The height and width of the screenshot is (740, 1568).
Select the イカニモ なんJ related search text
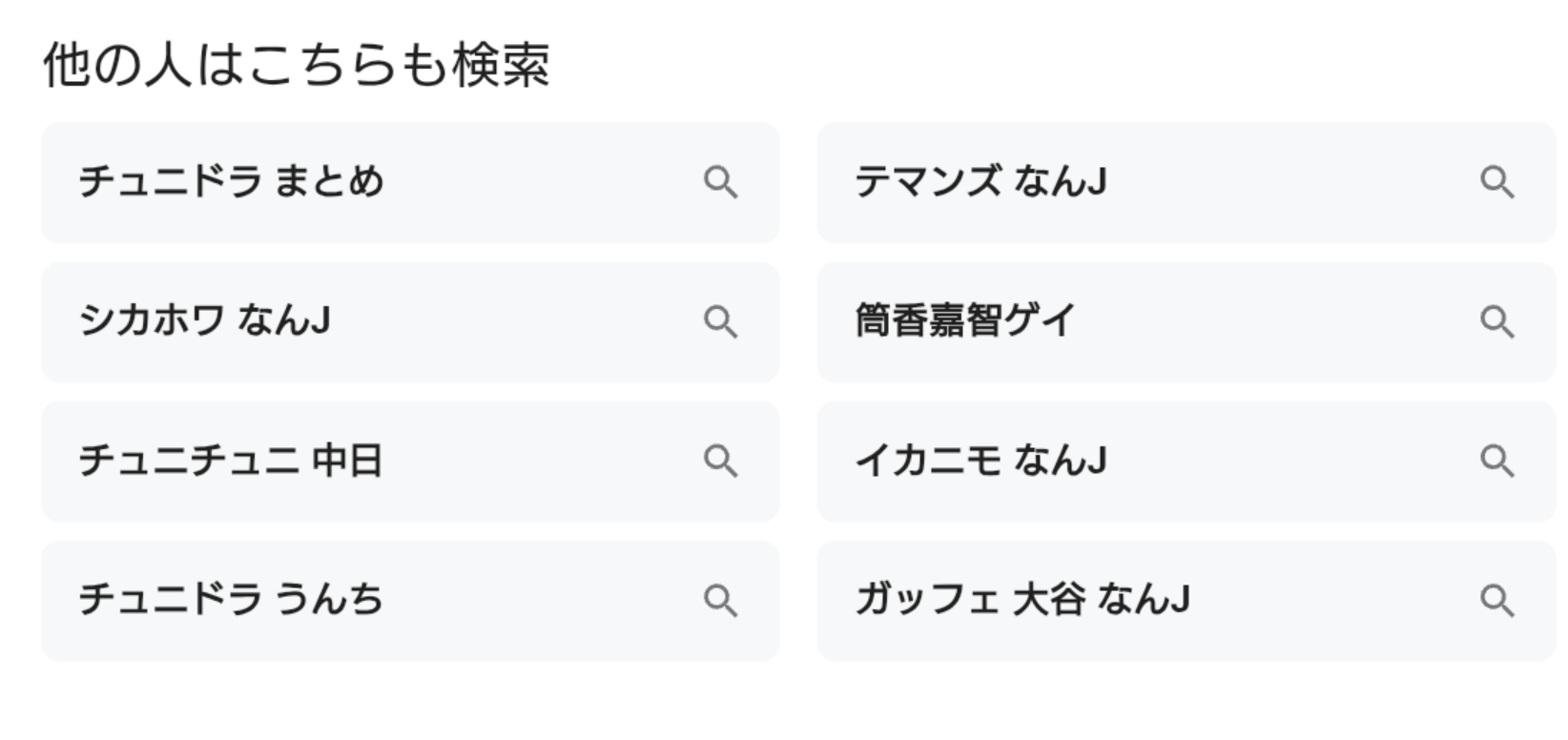point(980,461)
